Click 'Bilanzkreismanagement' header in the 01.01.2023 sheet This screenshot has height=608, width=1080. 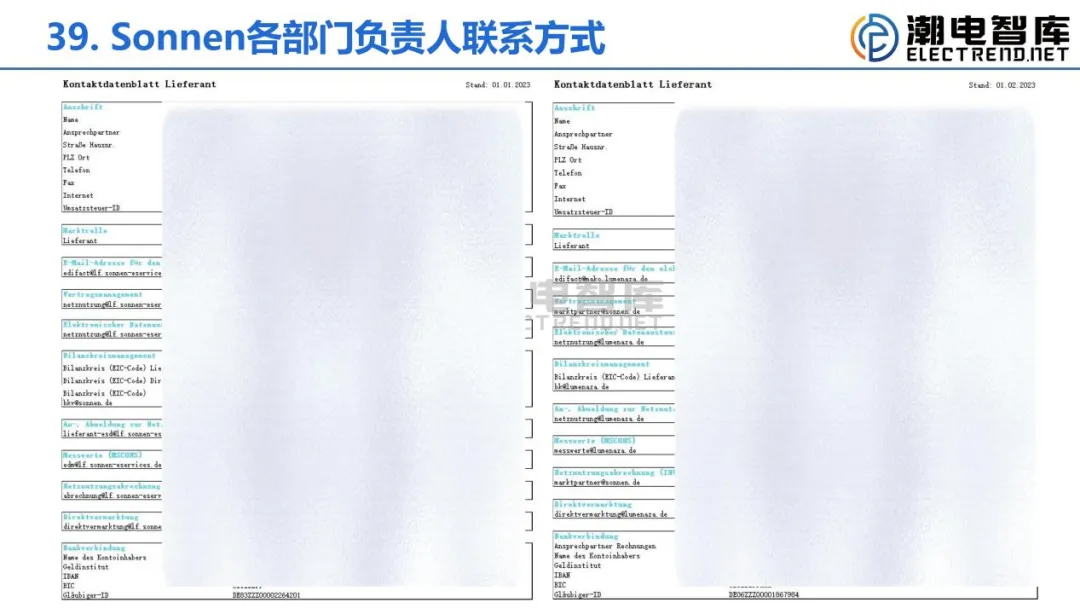[x=109, y=356]
